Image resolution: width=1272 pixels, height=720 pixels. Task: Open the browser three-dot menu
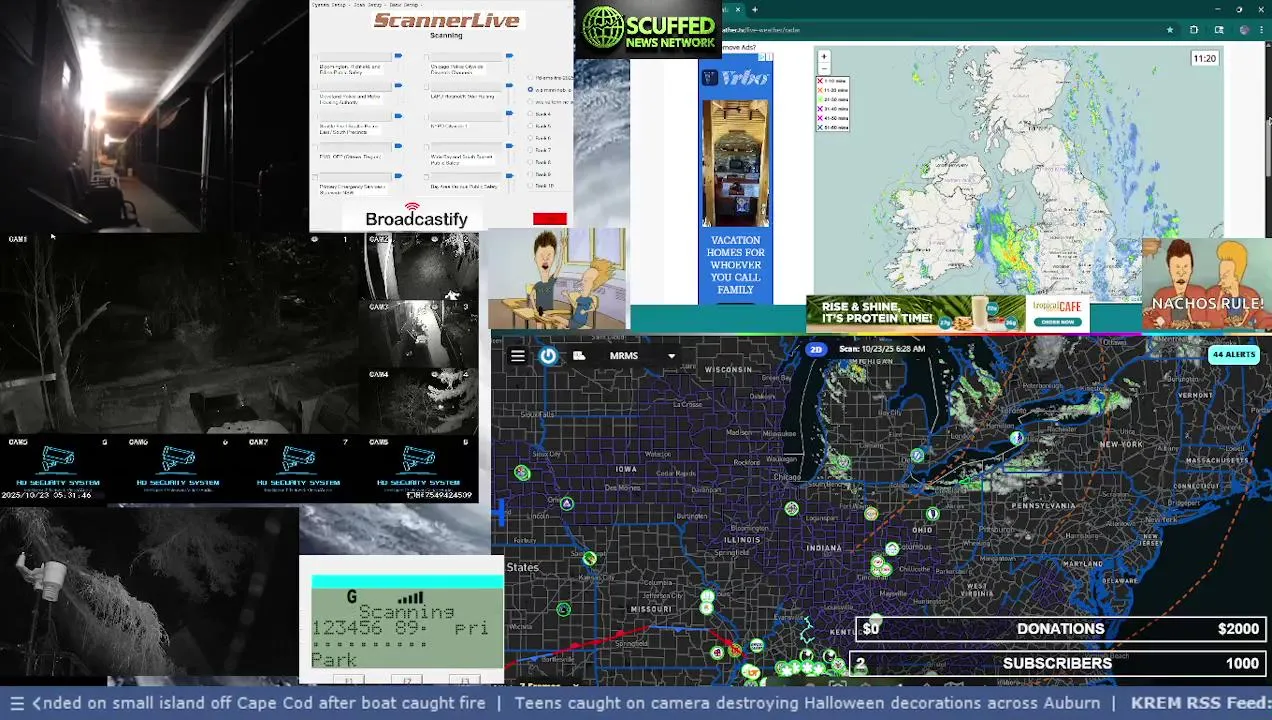click(x=1261, y=30)
